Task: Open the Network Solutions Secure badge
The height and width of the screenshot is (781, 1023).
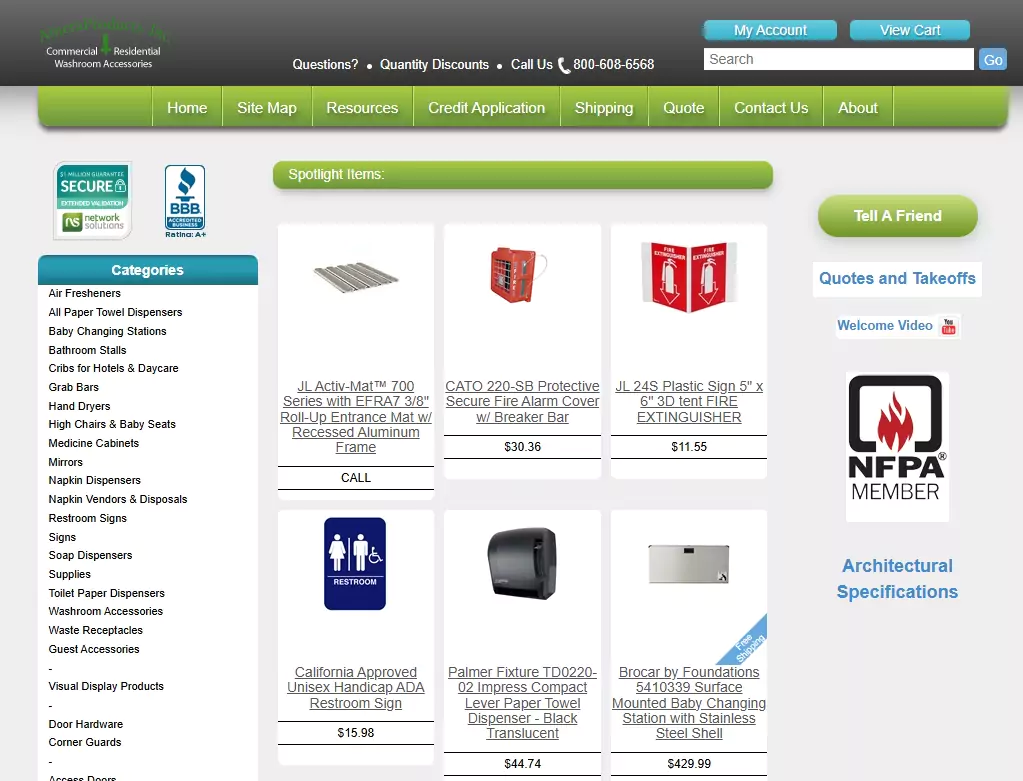Action: (93, 200)
